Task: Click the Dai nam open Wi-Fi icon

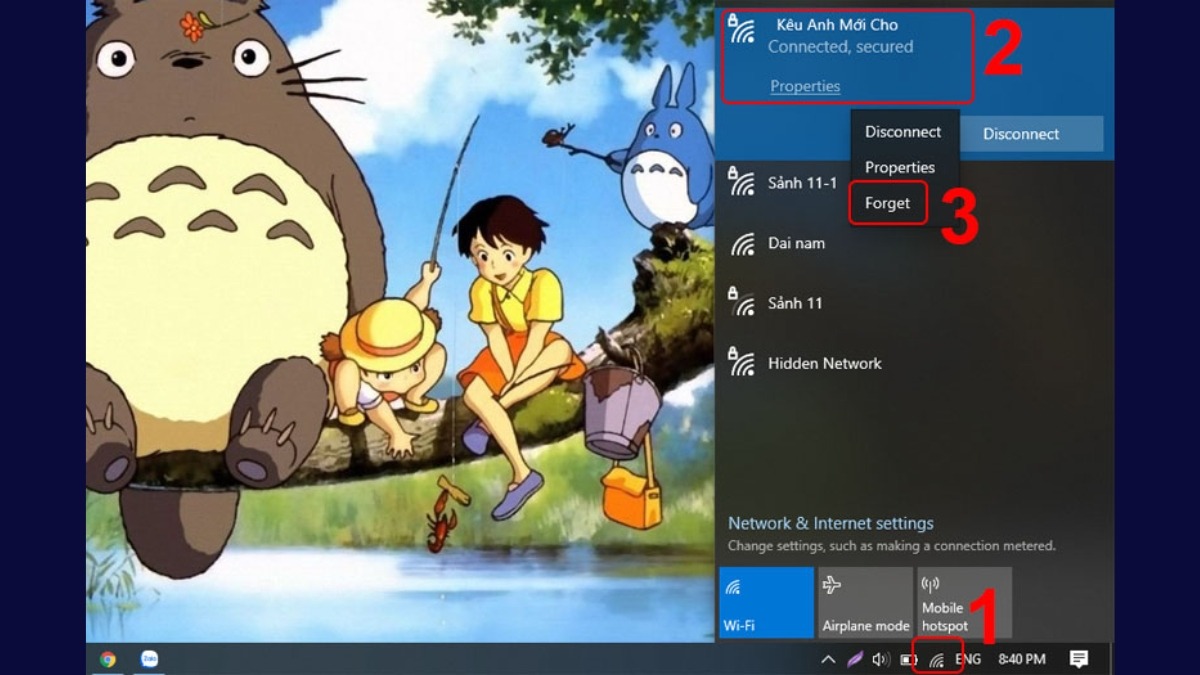Action: 742,244
